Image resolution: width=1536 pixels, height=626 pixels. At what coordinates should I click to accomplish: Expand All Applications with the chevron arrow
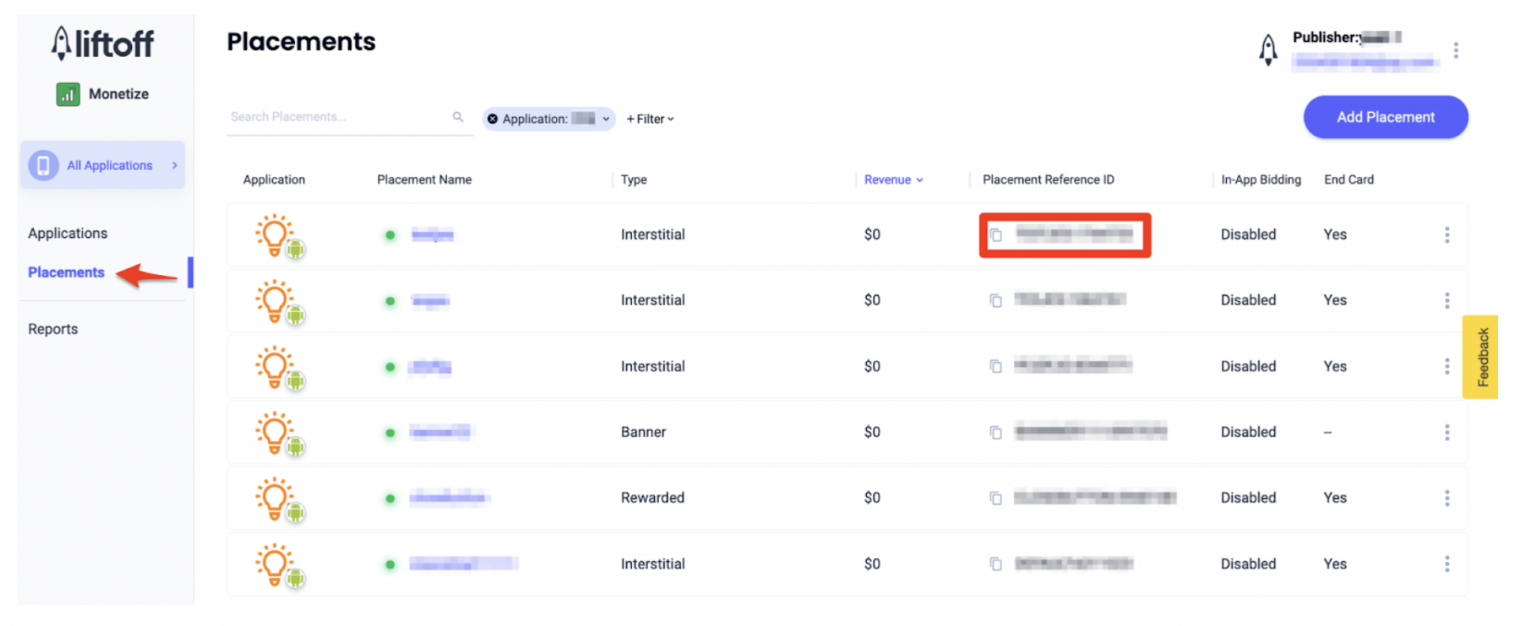click(x=176, y=165)
